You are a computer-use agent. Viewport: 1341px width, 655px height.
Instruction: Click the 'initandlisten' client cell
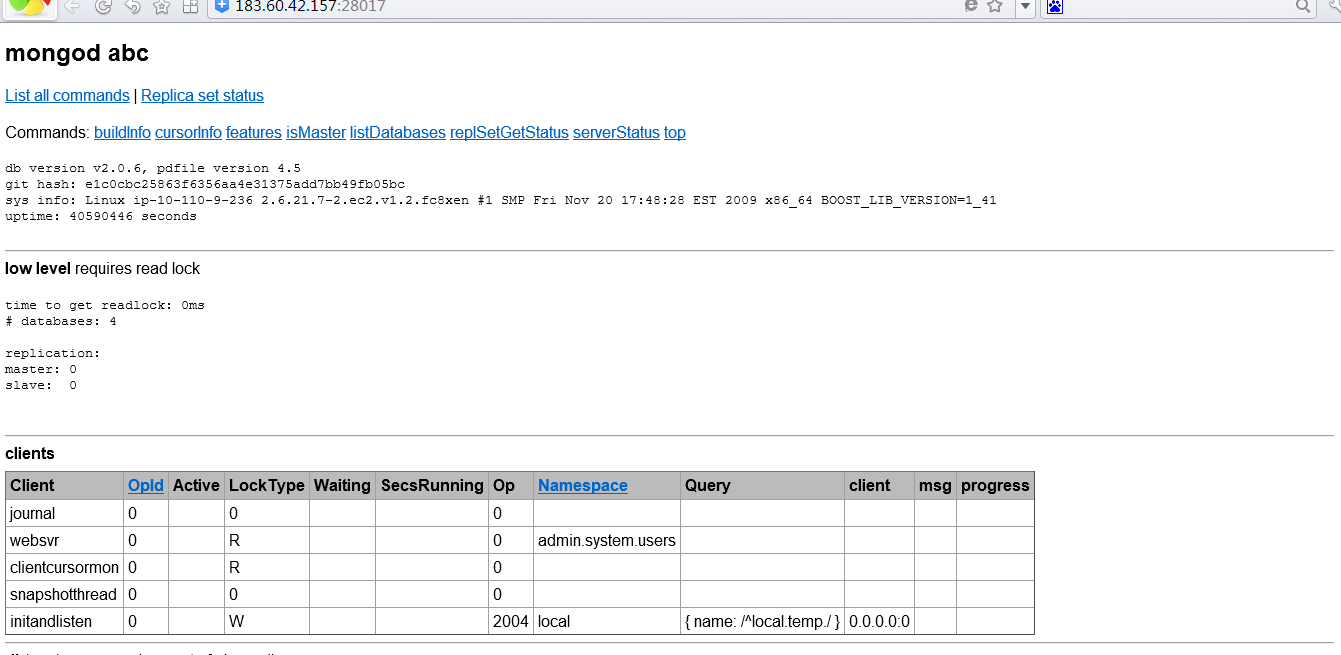point(64,621)
